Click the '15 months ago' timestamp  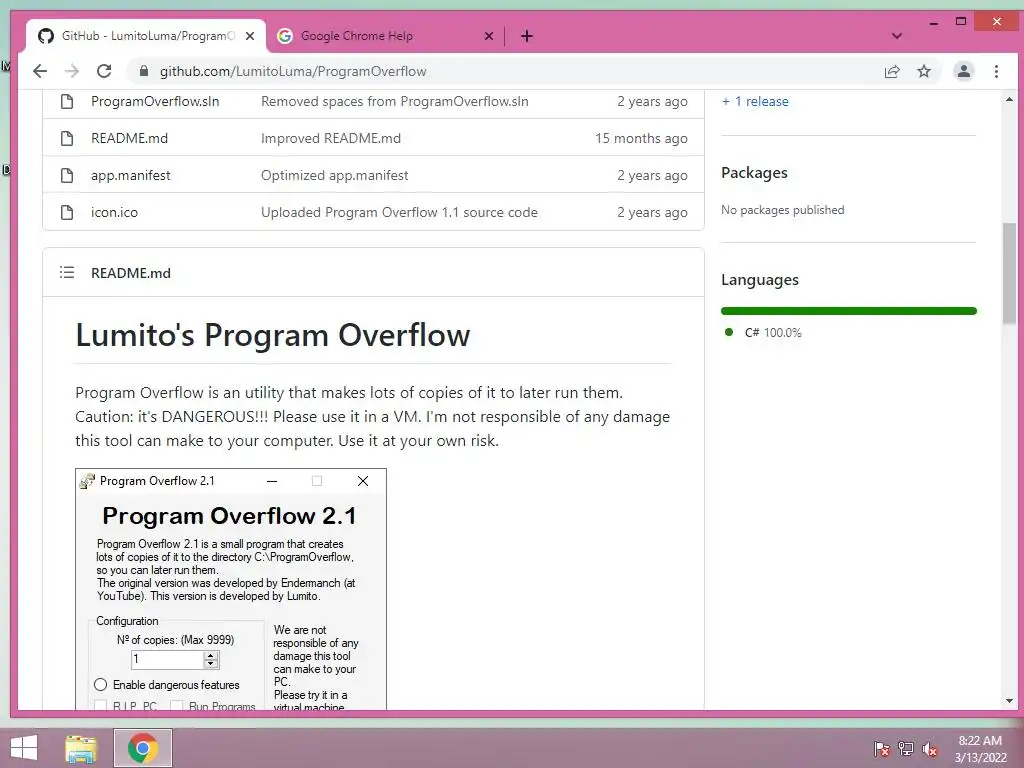click(x=641, y=138)
